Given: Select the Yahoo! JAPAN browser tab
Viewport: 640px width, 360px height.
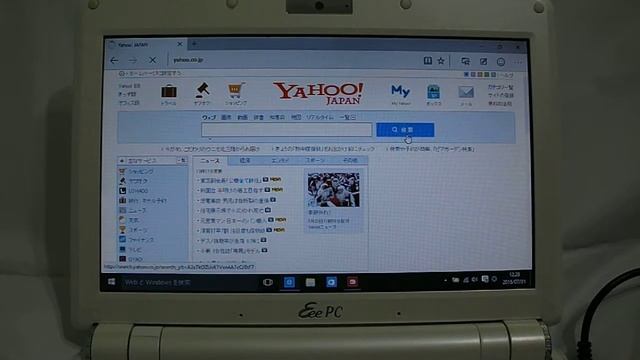Looking at the screenshot, I should (x=146, y=44).
